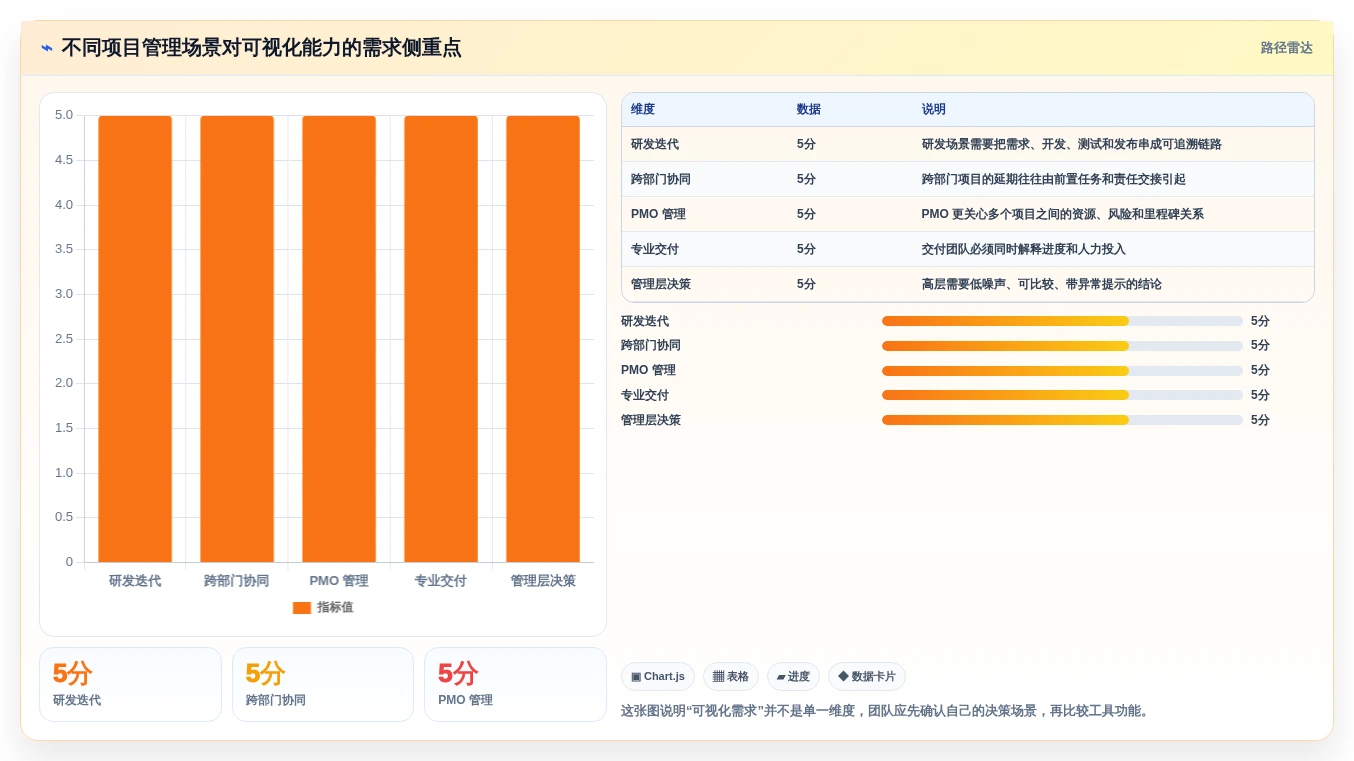Click the 跨部门协同 bar in the chart
The height and width of the screenshot is (761, 1354).
click(237, 339)
